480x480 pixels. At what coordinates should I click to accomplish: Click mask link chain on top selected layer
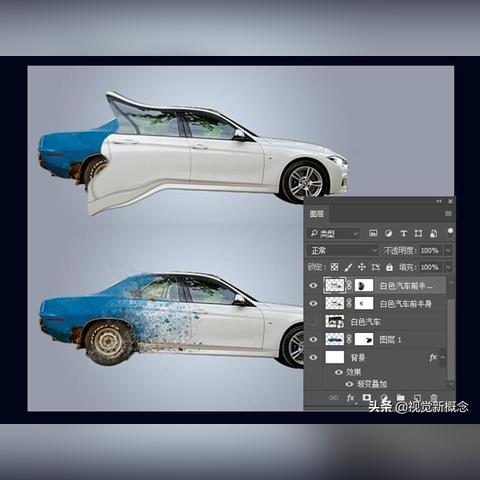click(x=349, y=285)
